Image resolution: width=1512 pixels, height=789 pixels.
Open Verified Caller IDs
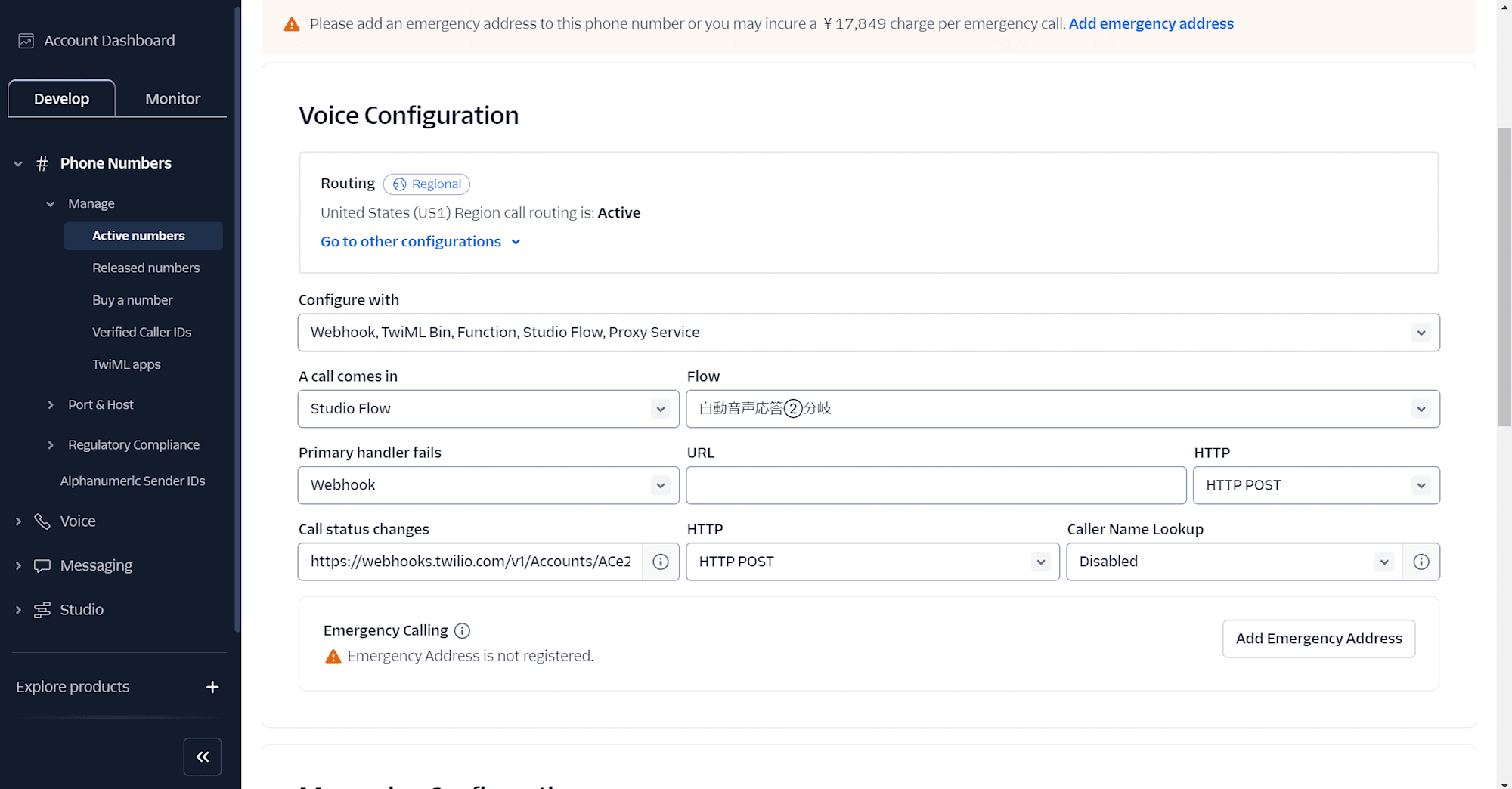(x=141, y=332)
